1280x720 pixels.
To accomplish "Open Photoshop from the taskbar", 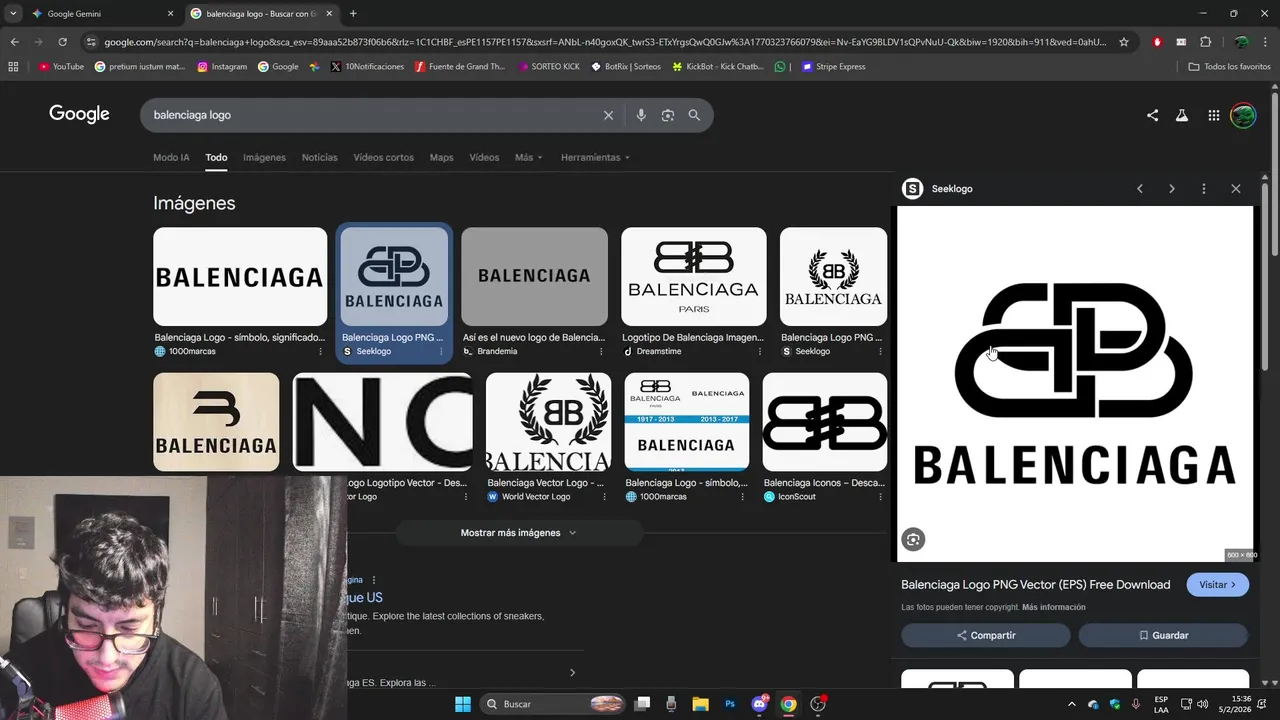I will click(730, 704).
